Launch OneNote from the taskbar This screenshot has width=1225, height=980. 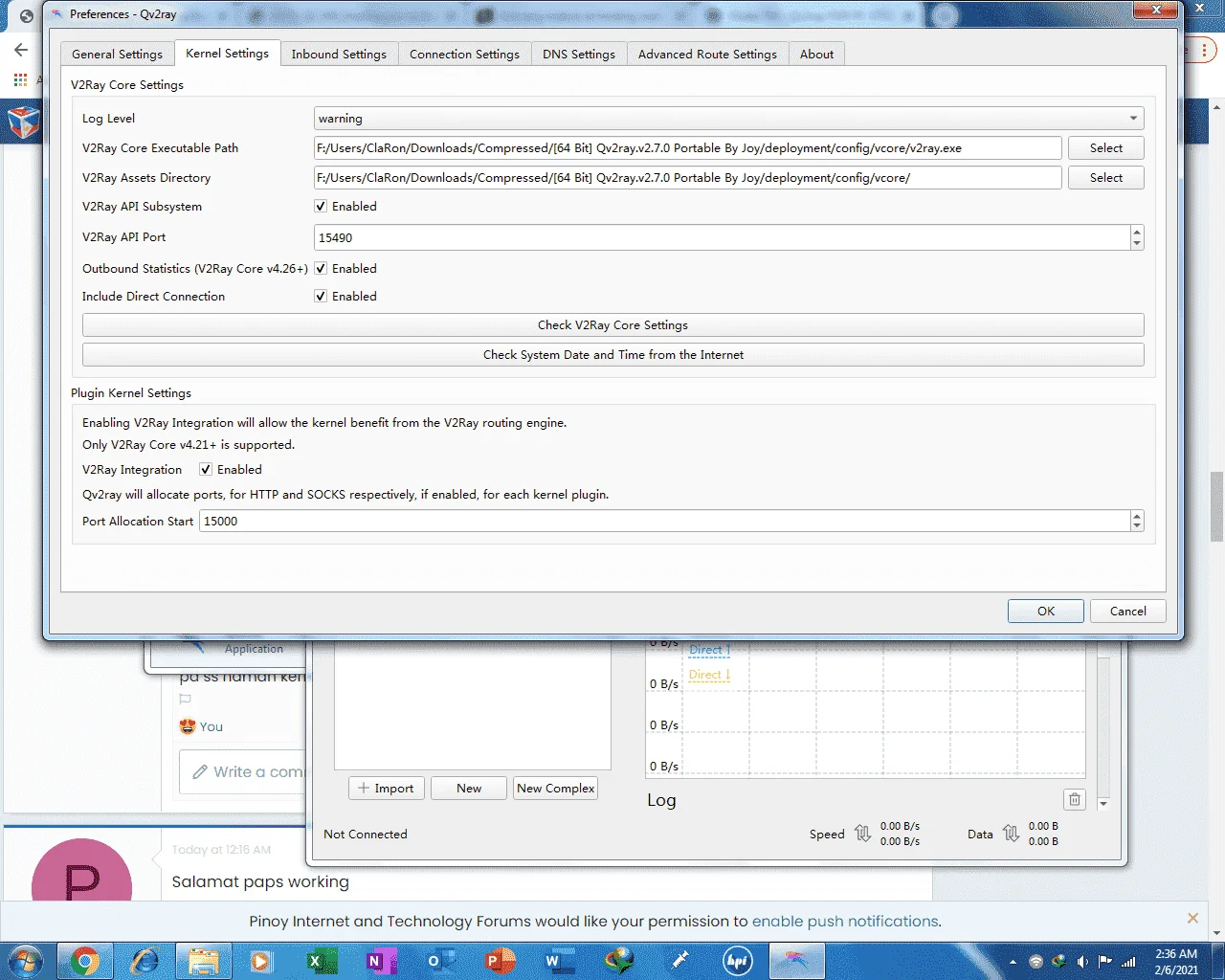[x=380, y=961]
